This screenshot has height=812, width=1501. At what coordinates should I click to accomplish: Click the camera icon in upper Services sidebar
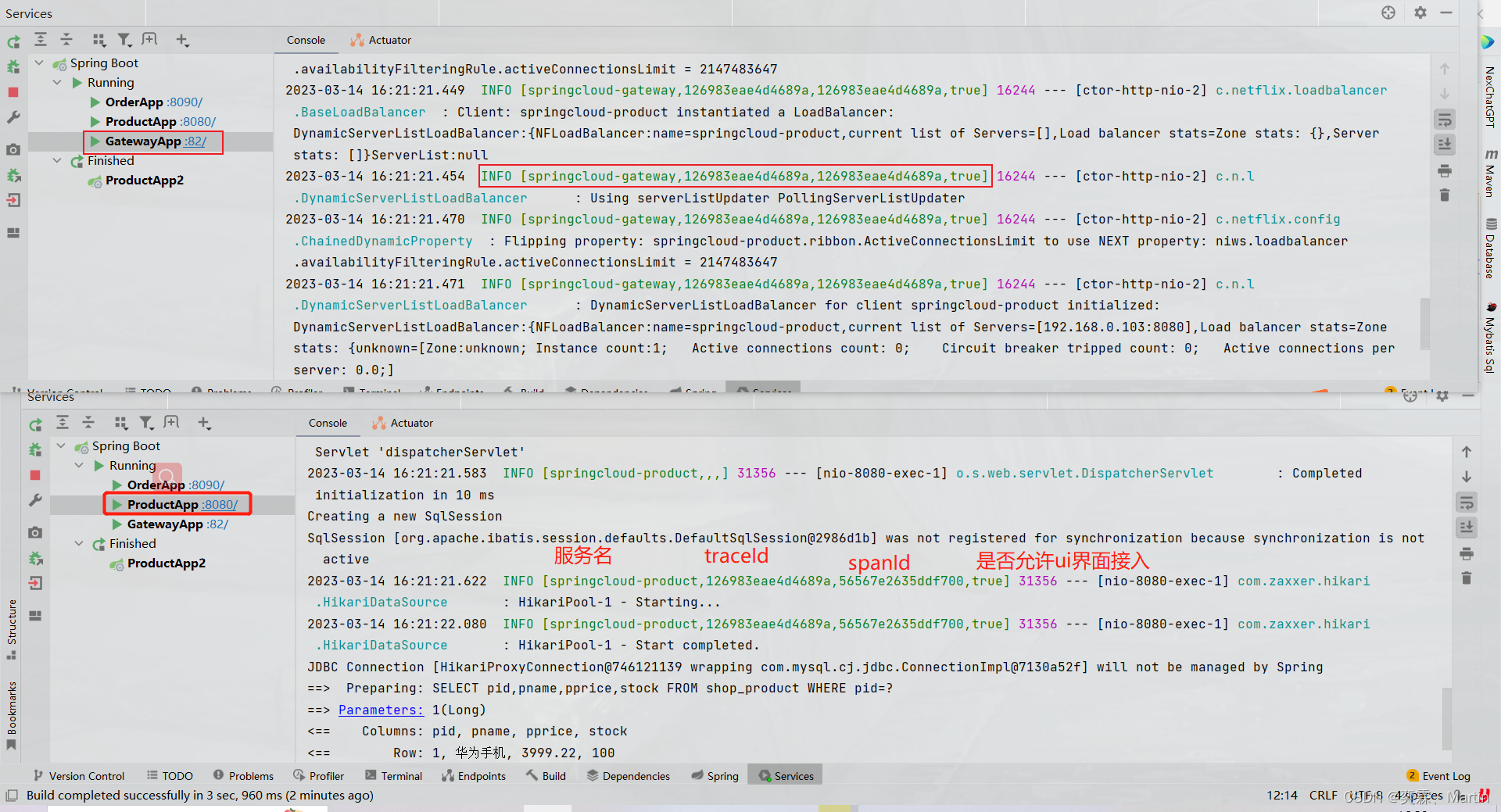(x=13, y=149)
